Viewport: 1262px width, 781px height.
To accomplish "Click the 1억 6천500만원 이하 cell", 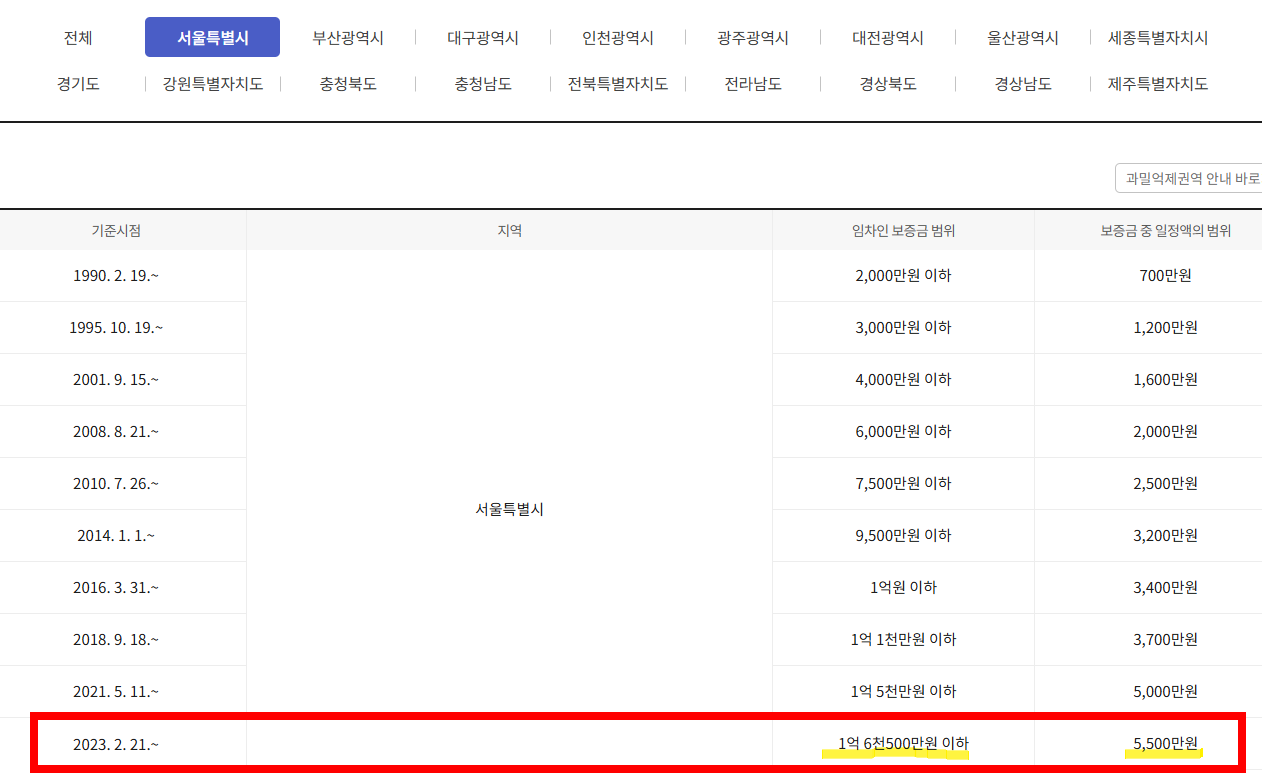I will 903,743.
